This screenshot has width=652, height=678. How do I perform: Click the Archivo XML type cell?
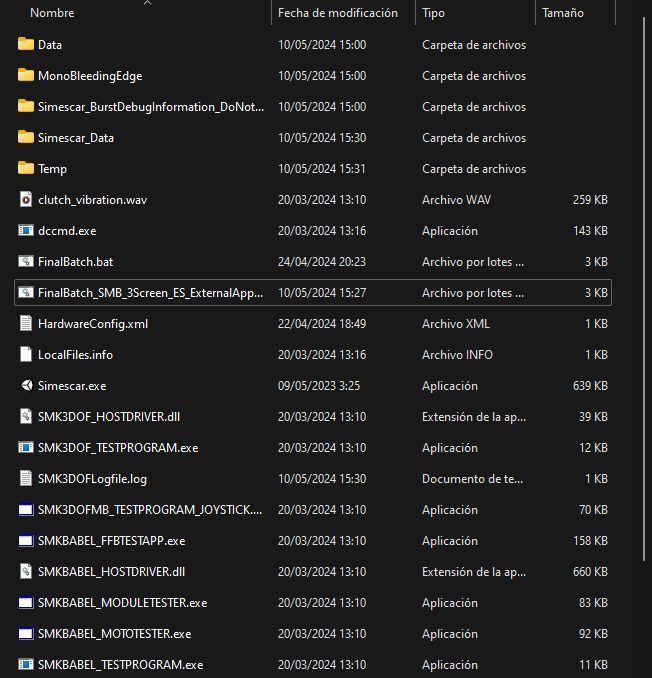click(x=456, y=324)
